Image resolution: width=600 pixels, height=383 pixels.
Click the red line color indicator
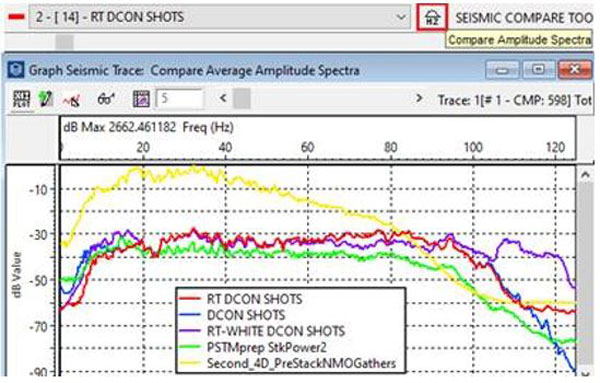16,17
